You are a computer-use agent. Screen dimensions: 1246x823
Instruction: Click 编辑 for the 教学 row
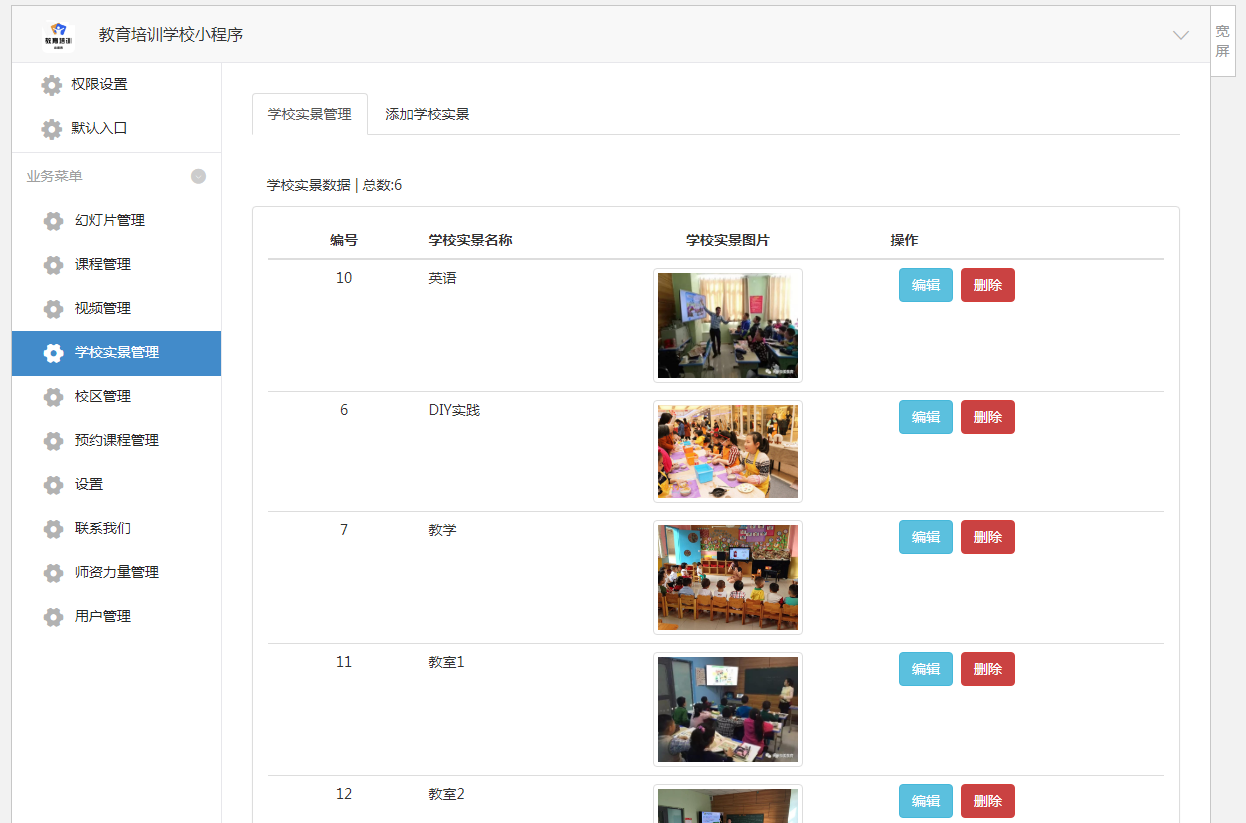(926, 537)
